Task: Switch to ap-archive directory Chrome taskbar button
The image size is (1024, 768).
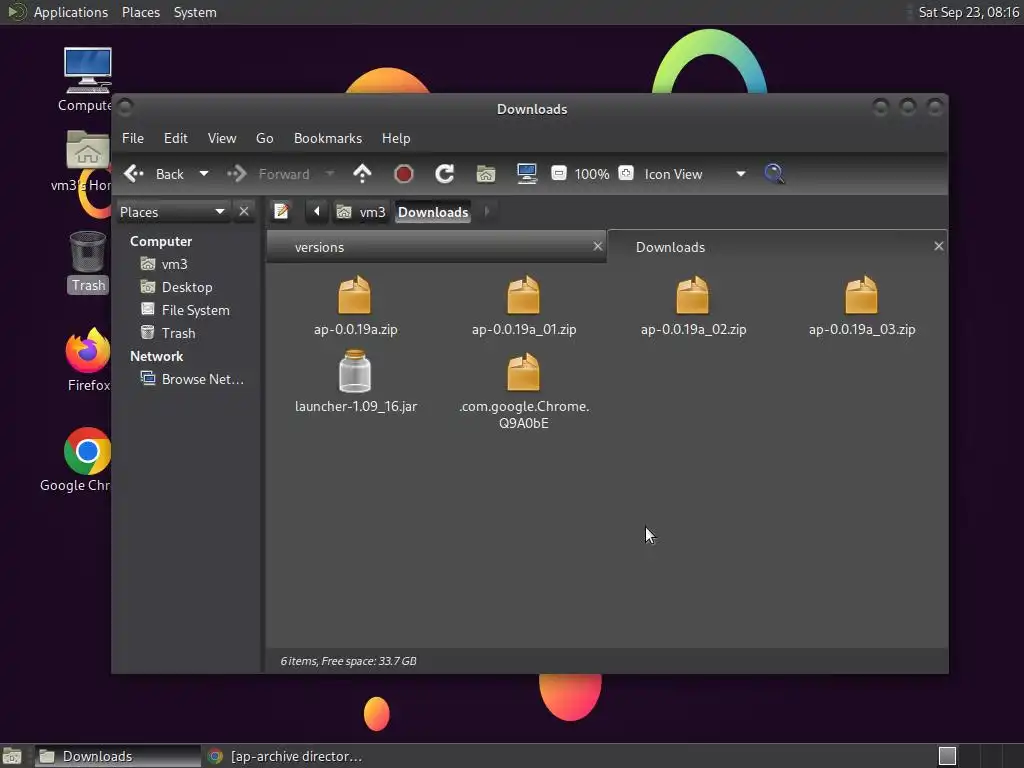Action: click(x=285, y=756)
